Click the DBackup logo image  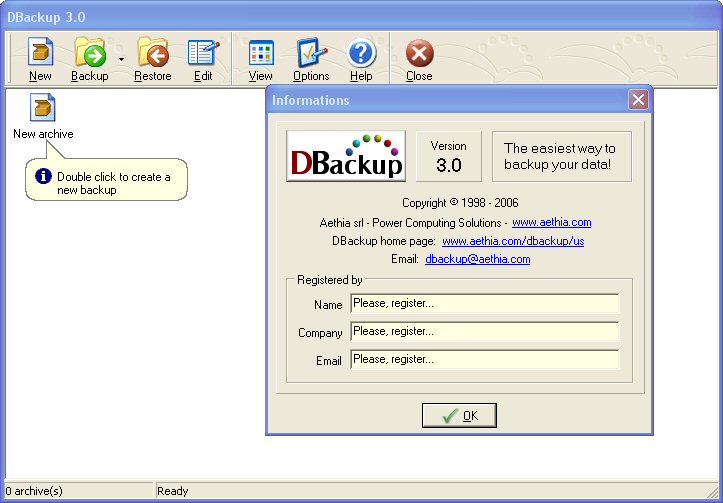pos(346,156)
